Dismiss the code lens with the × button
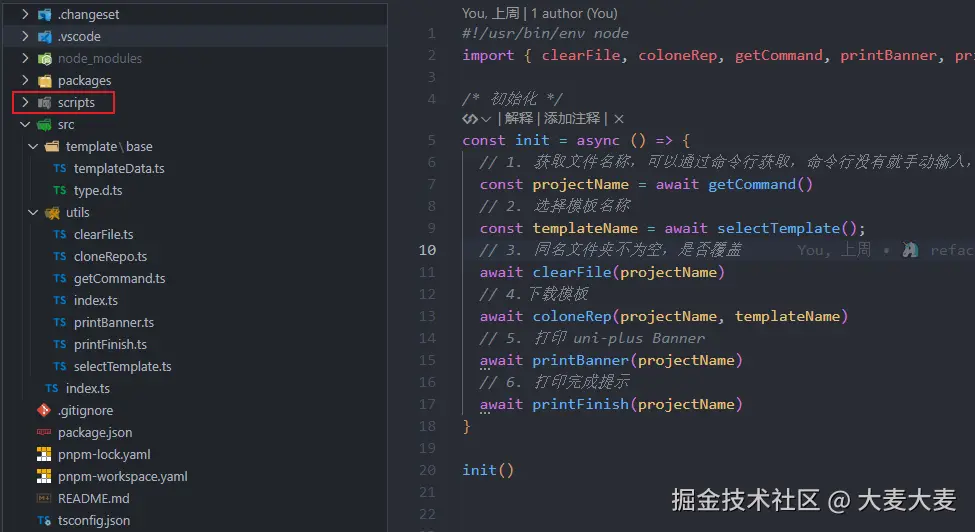 618,119
